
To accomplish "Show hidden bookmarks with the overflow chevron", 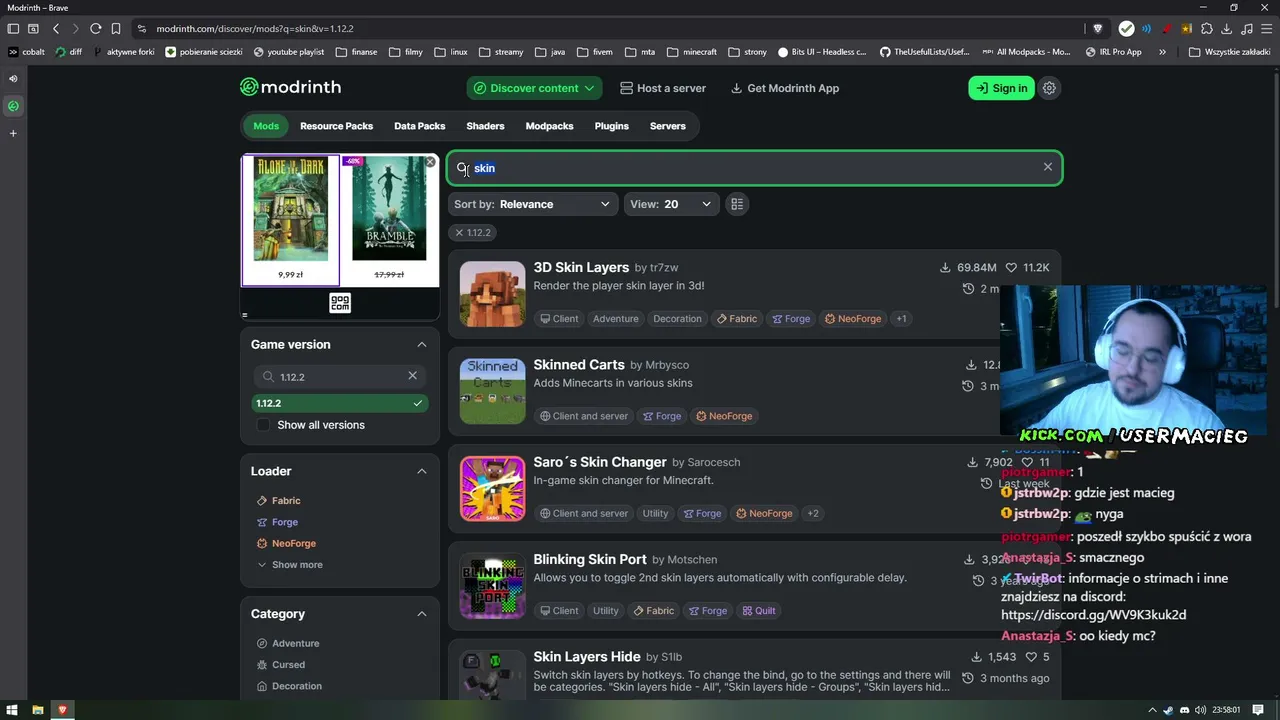I will [x=1162, y=52].
